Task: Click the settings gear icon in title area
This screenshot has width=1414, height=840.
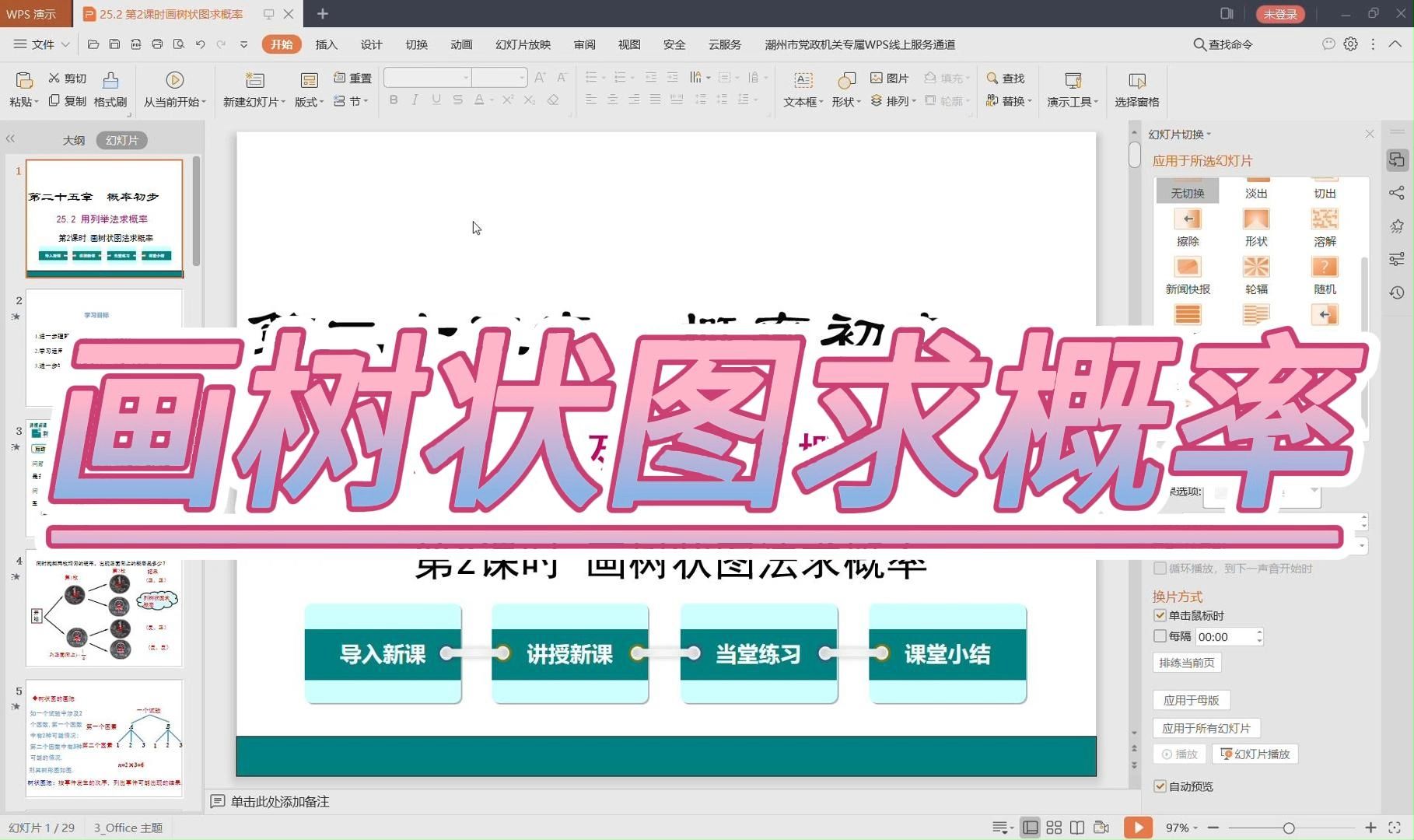Action: [x=1351, y=44]
